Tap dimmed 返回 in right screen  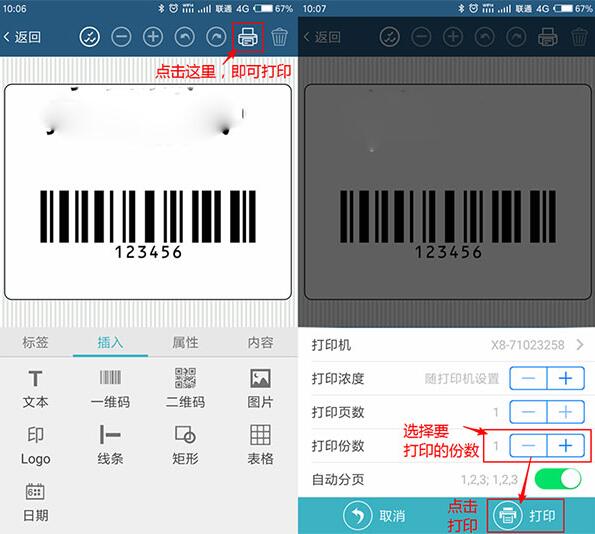[322, 37]
